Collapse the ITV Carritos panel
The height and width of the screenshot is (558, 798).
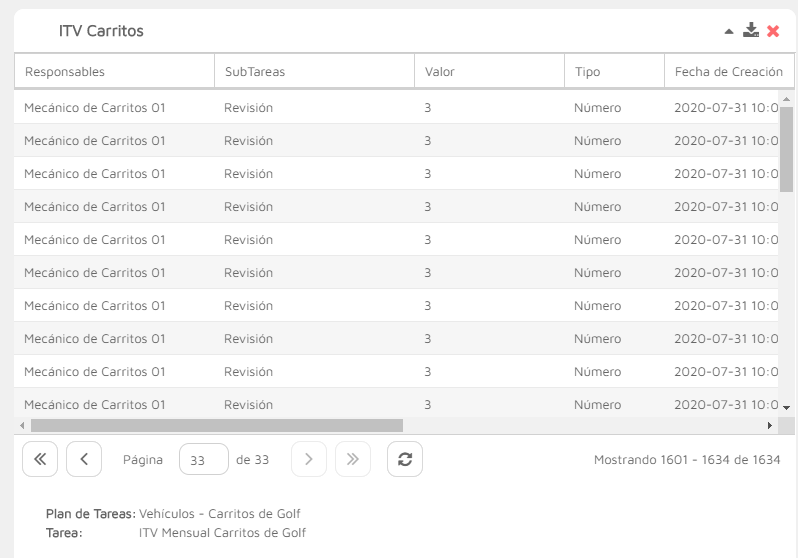[729, 32]
